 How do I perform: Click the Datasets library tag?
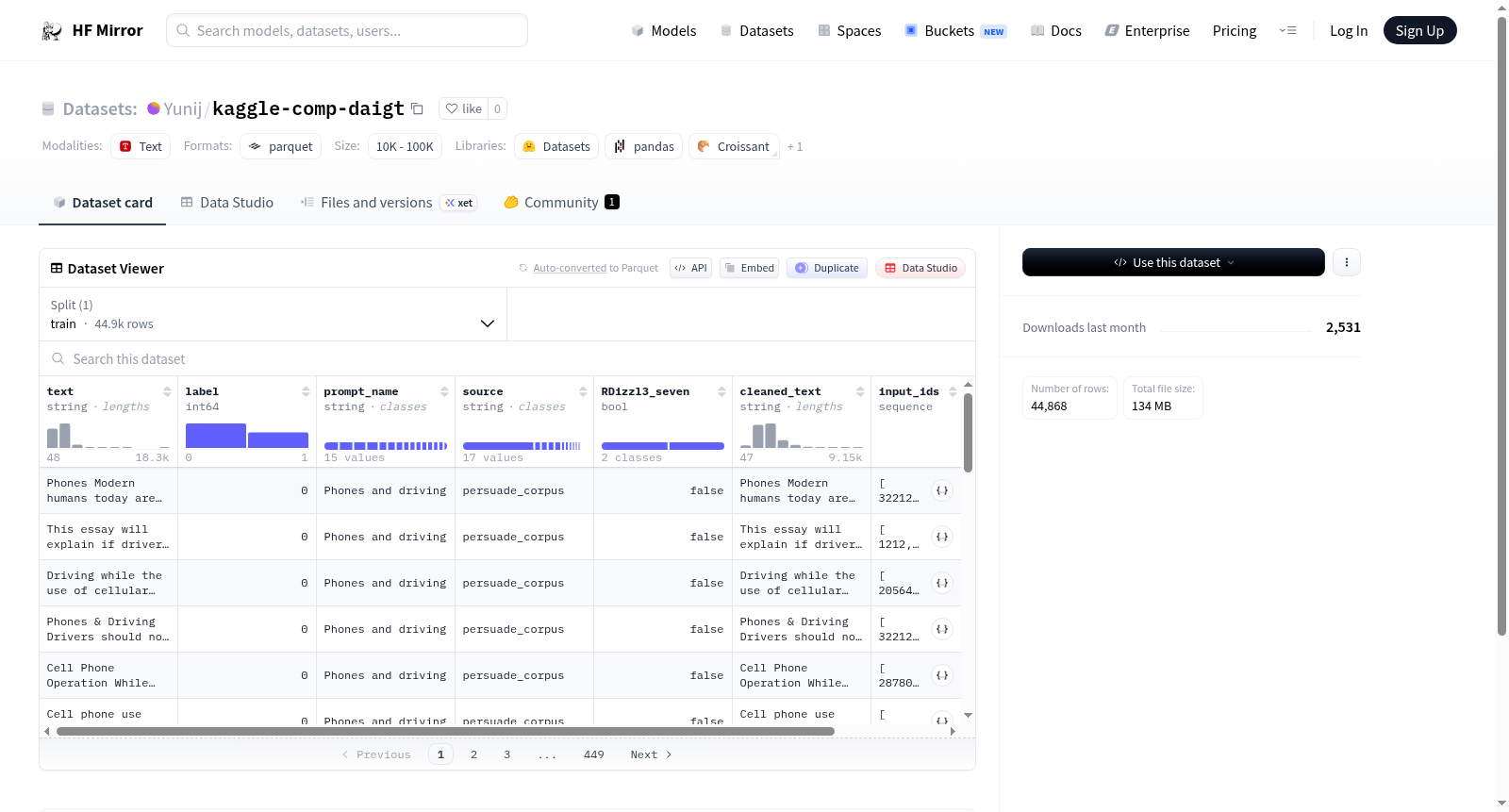click(x=556, y=147)
